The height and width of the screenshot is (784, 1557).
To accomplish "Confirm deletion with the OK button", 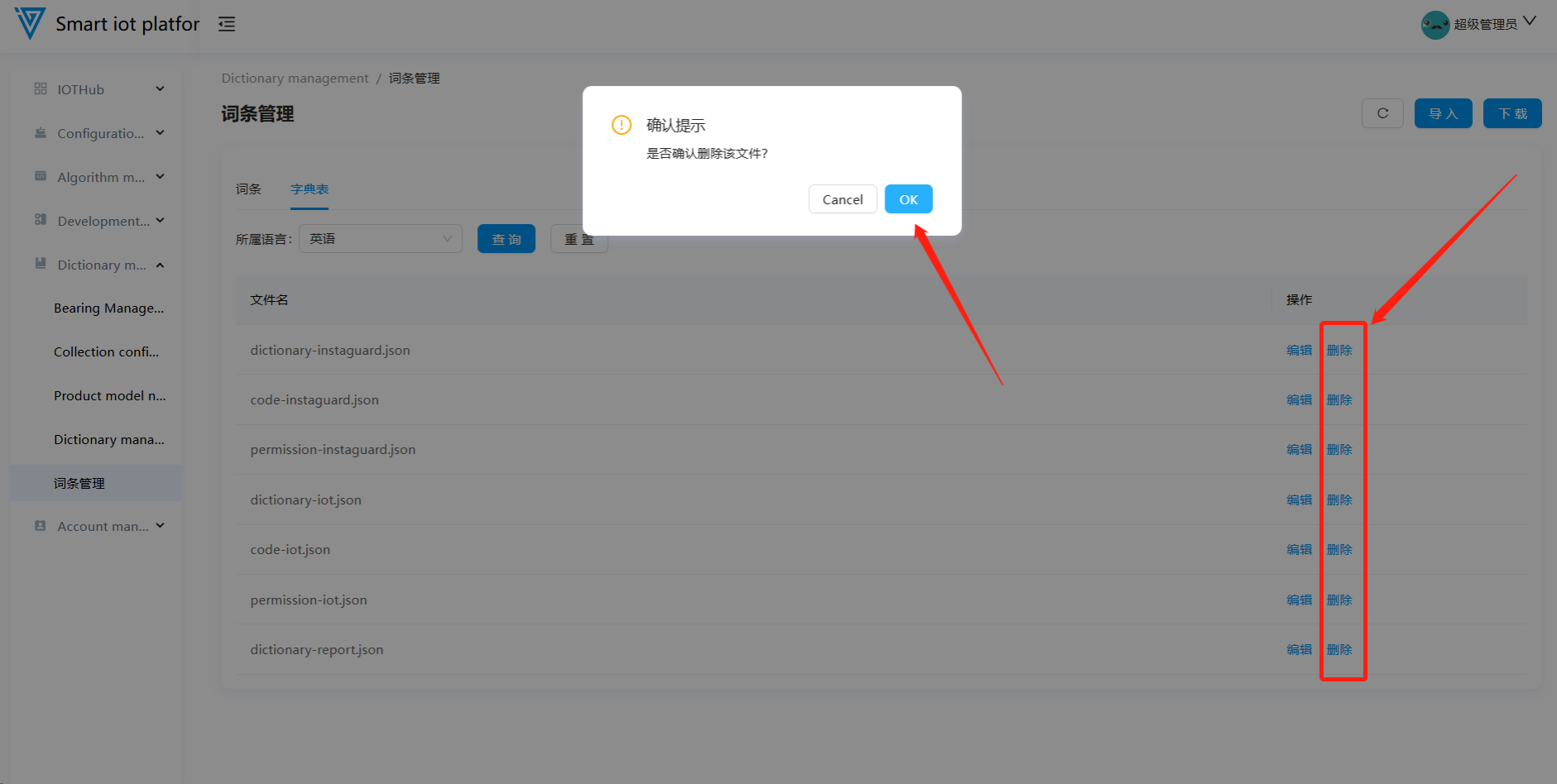I will point(908,199).
